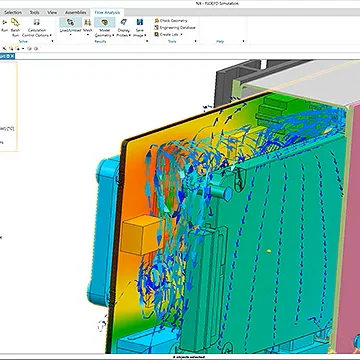
Task: Expand the Load/Unload dropdown arrow
Action: [70, 35]
